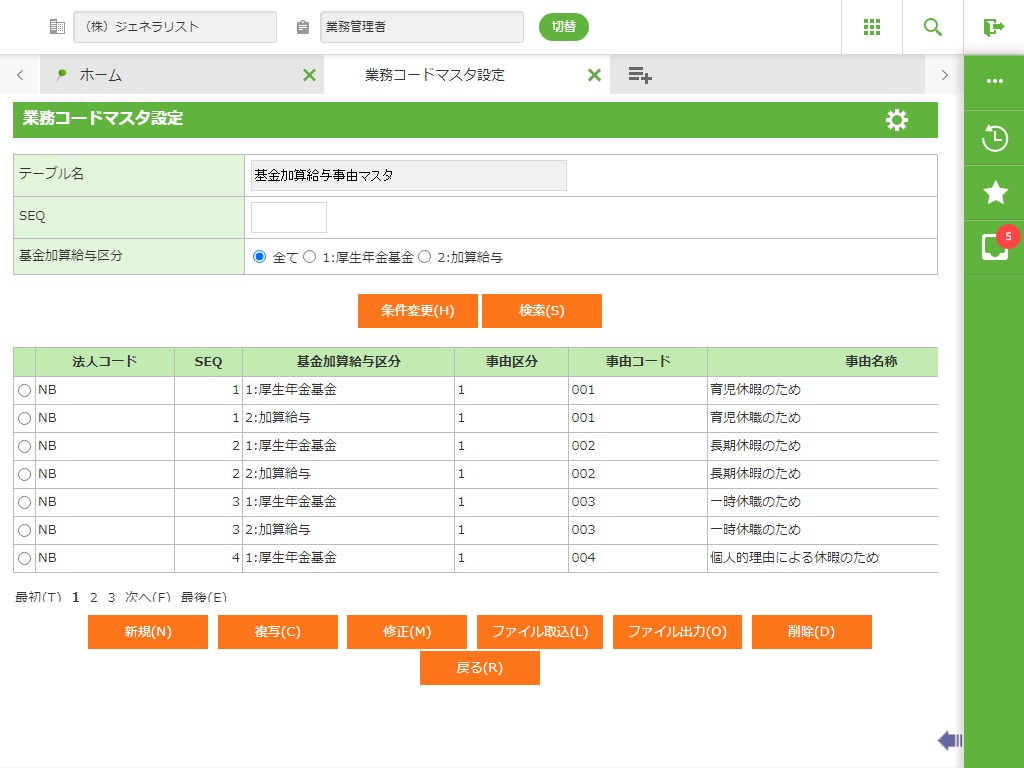Click the add new tab icon
The image size is (1024, 768).
pyautogui.click(x=640, y=75)
